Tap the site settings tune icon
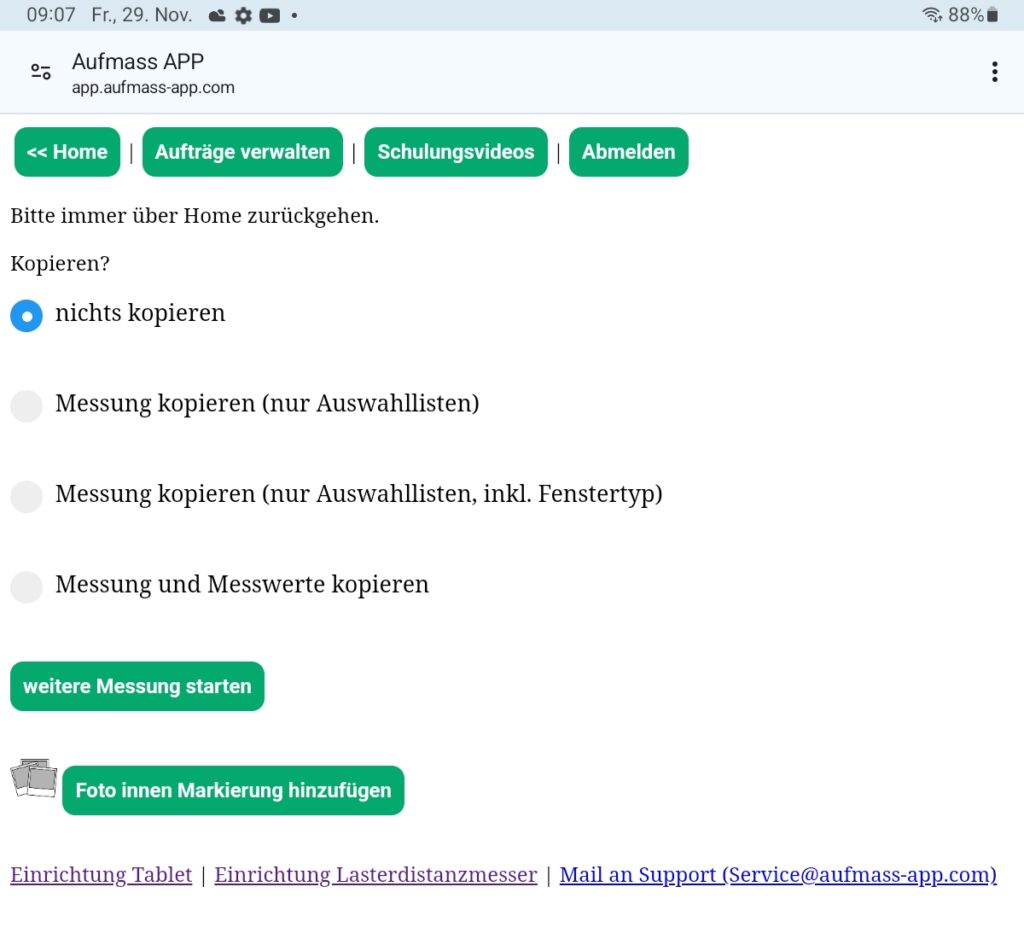The image size is (1024, 945). (x=41, y=72)
